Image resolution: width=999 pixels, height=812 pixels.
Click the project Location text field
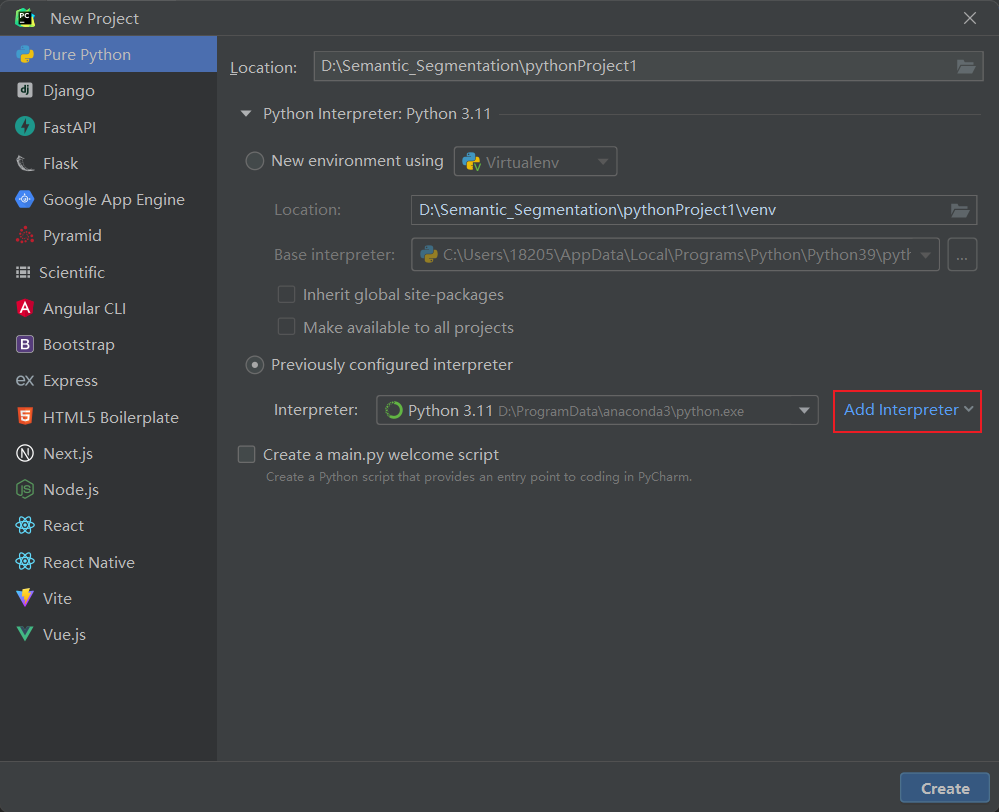(x=648, y=66)
